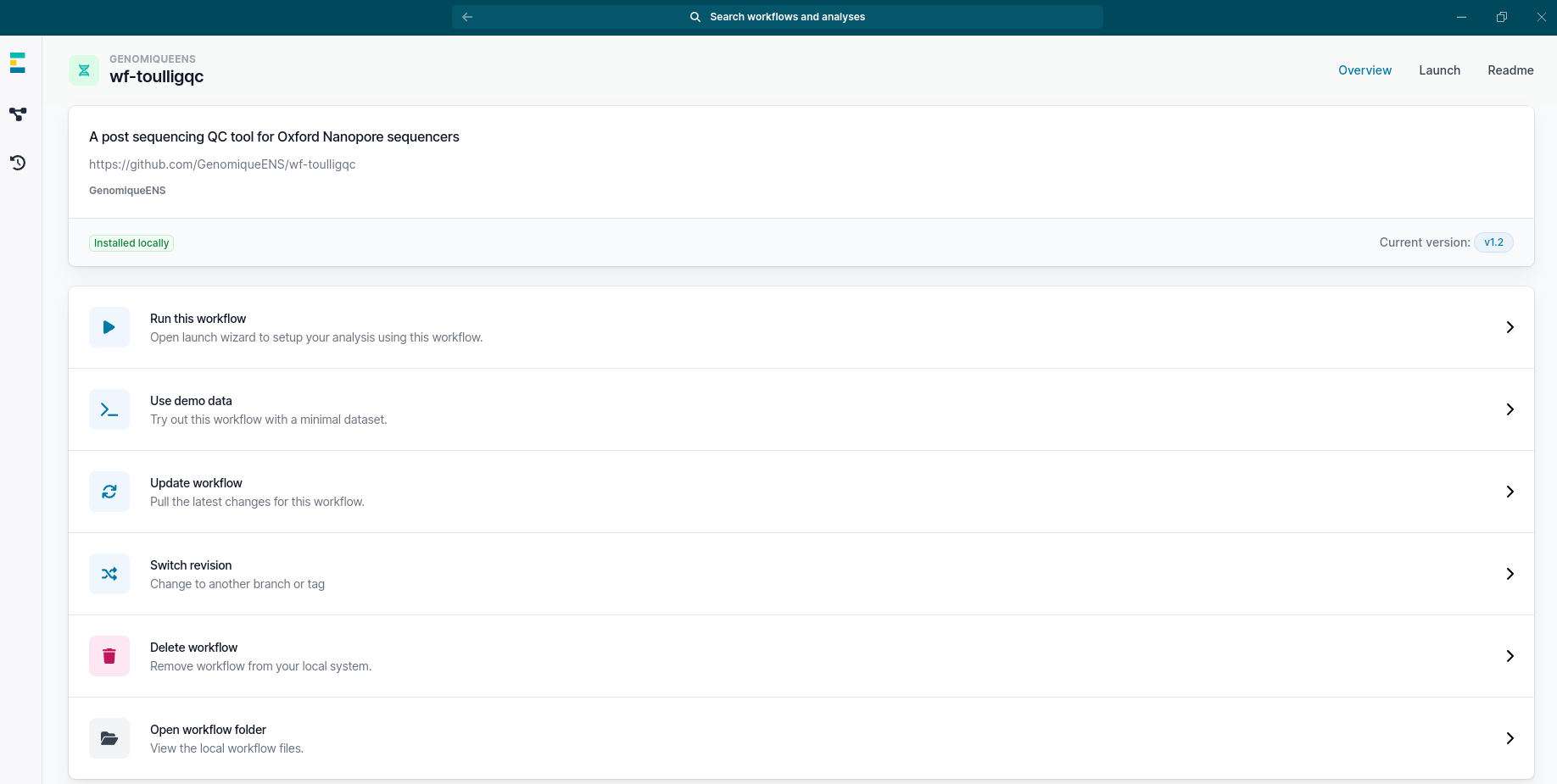Image resolution: width=1557 pixels, height=784 pixels.
Task: Click the v1.2 current version badge
Action: coord(1493,242)
